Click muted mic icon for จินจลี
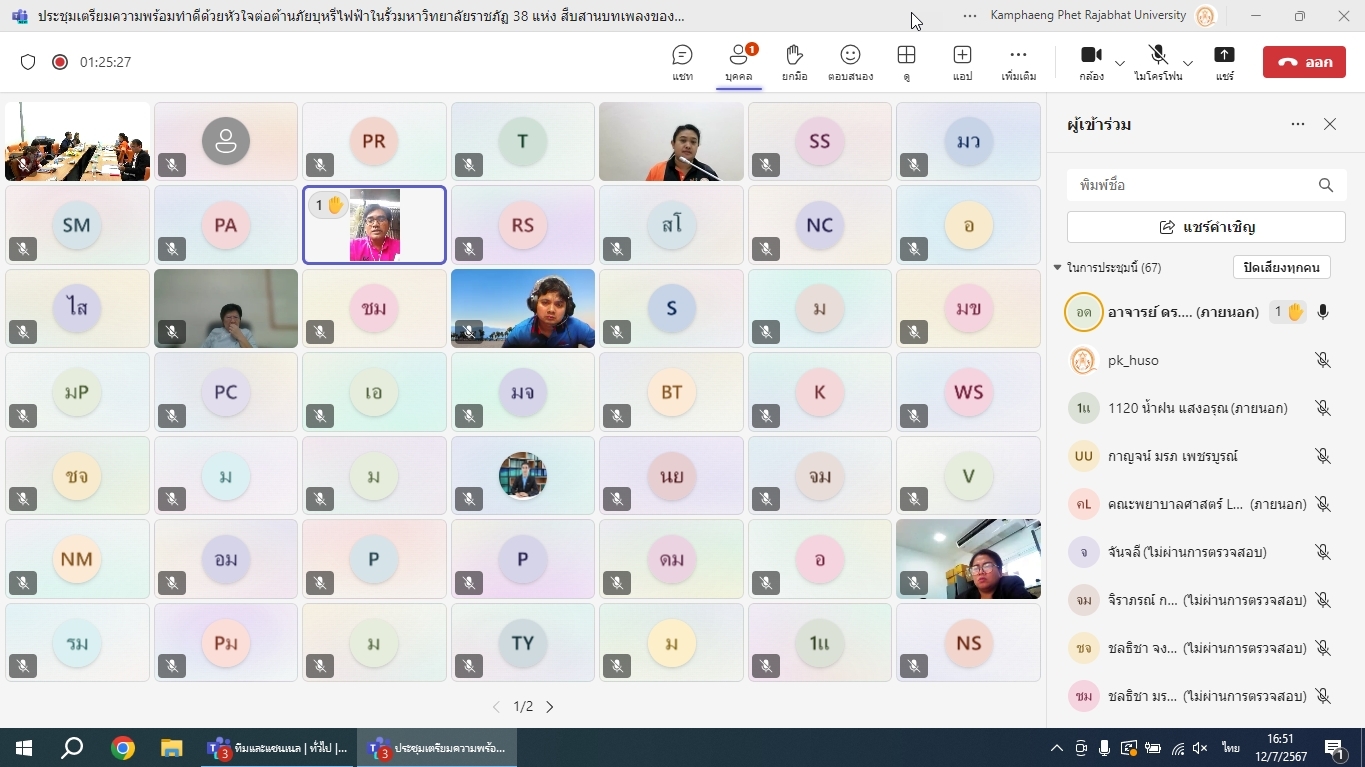 point(1323,552)
